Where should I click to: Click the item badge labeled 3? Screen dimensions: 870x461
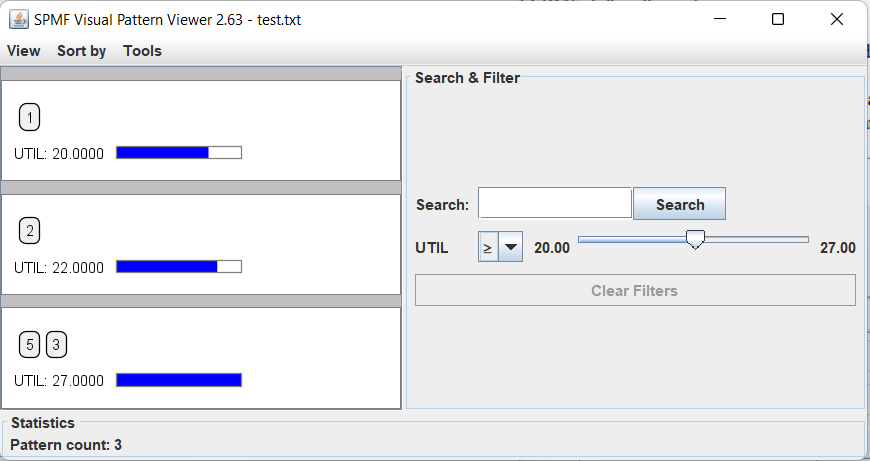pyautogui.click(x=57, y=346)
